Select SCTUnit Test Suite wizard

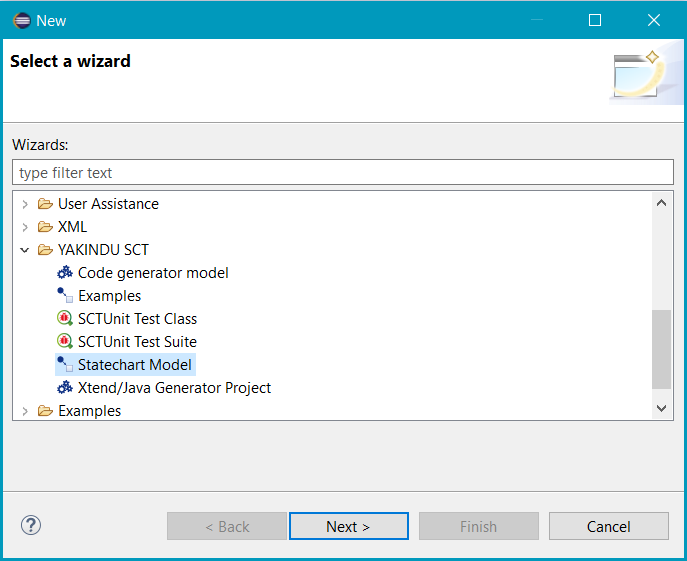point(137,341)
